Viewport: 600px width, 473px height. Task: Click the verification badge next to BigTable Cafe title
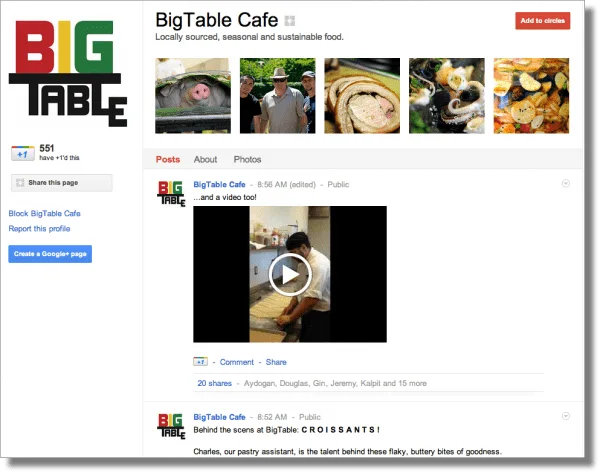click(x=290, y=21)
